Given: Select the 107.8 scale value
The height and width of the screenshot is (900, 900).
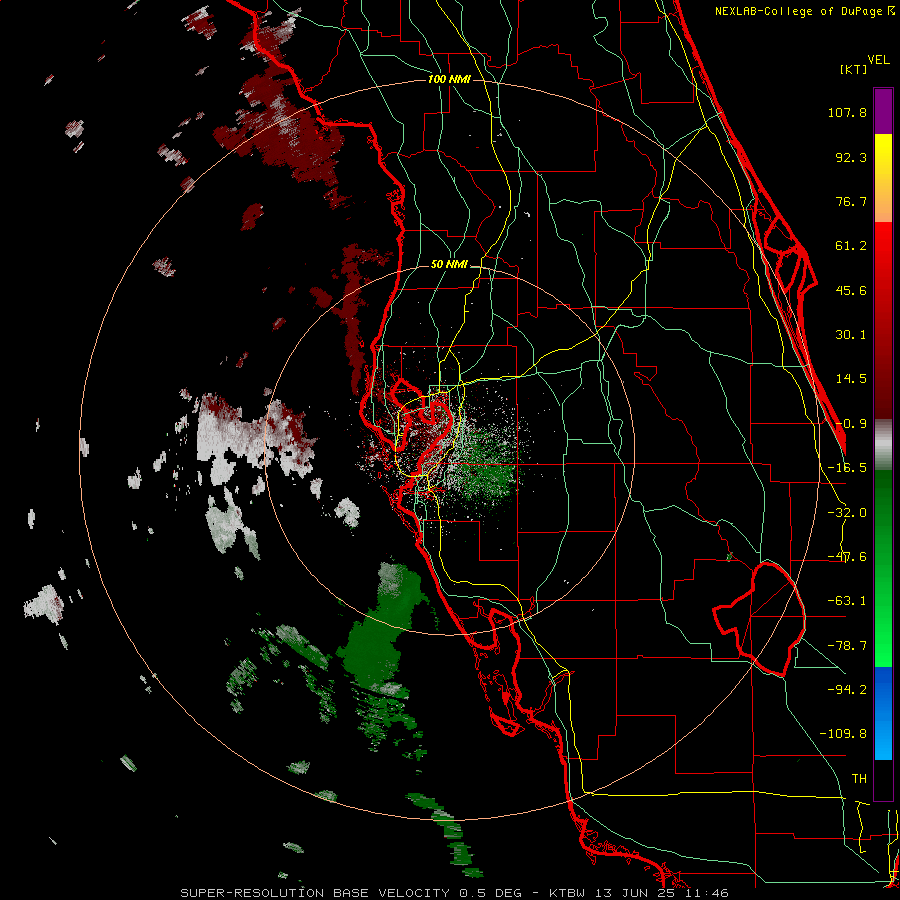Looking at the screenshot, I should click(x=847, y=112).
